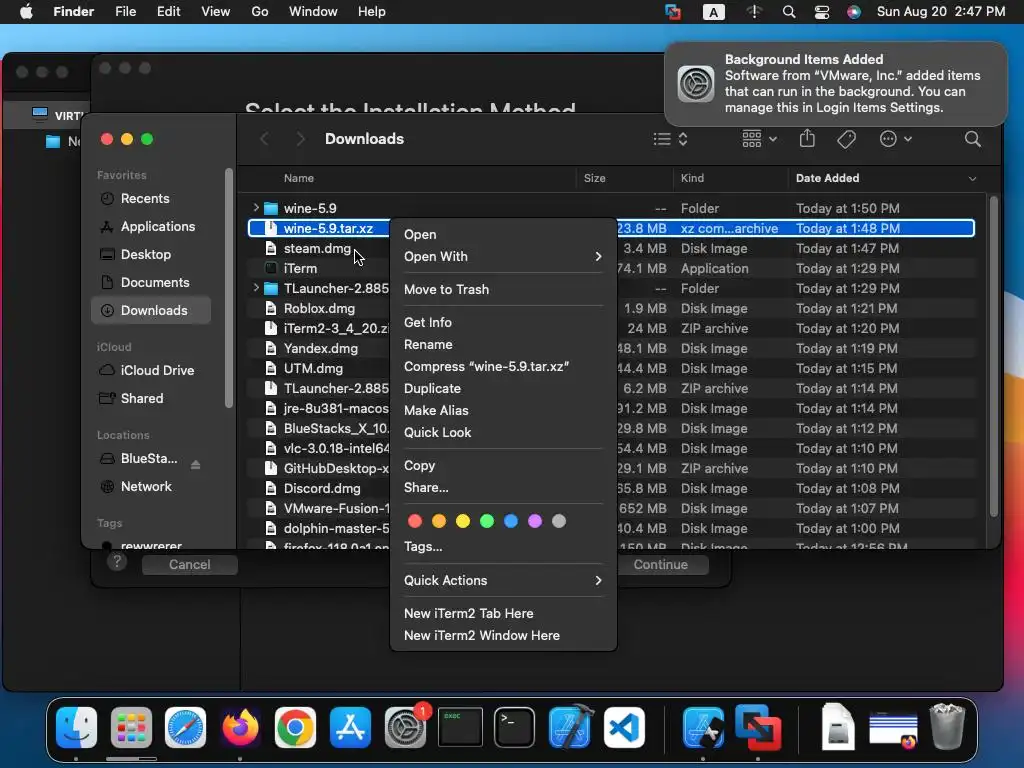Toggle Date Added sort order chevron
This screenshot has height=768, width=1024.
point(972,178)
